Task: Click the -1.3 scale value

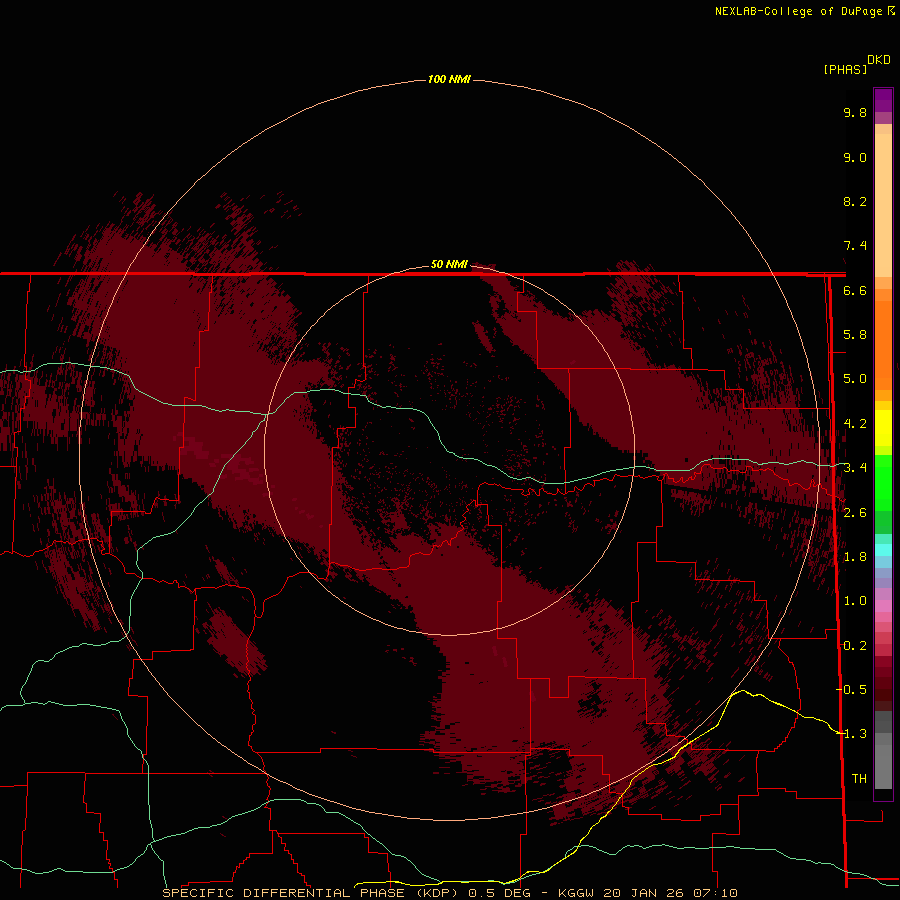Action: coord(852,734)
